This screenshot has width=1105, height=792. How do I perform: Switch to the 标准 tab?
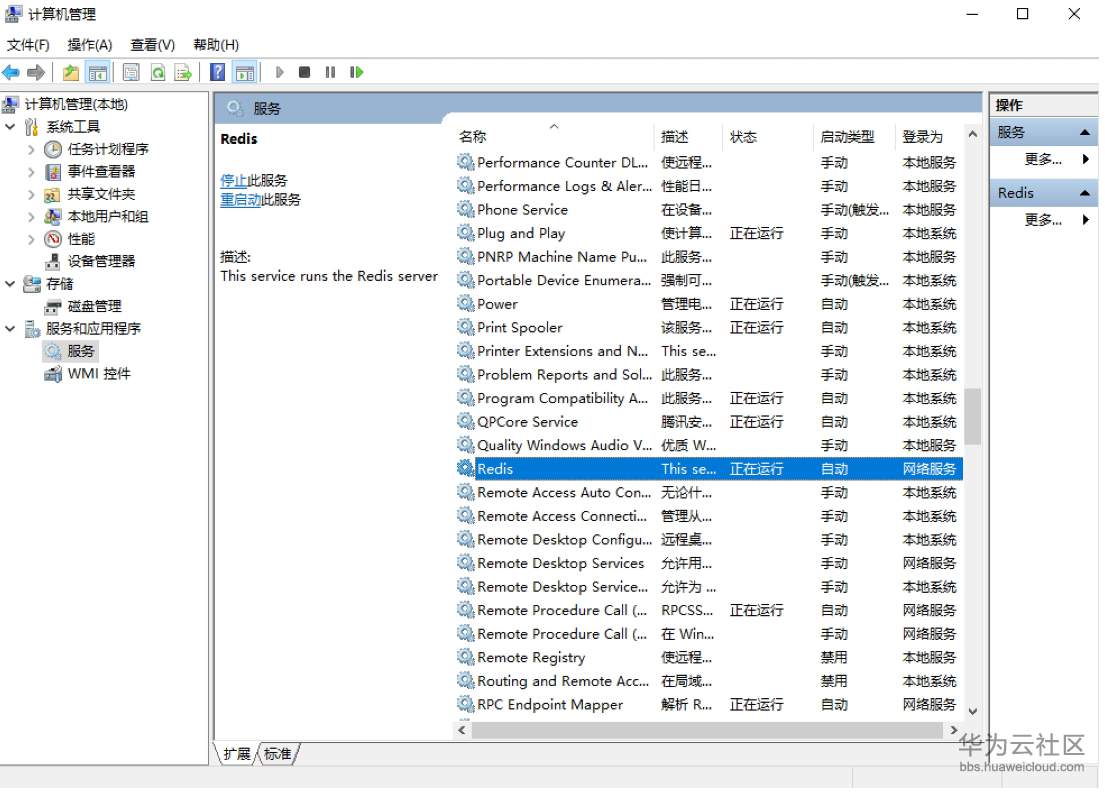278,755
